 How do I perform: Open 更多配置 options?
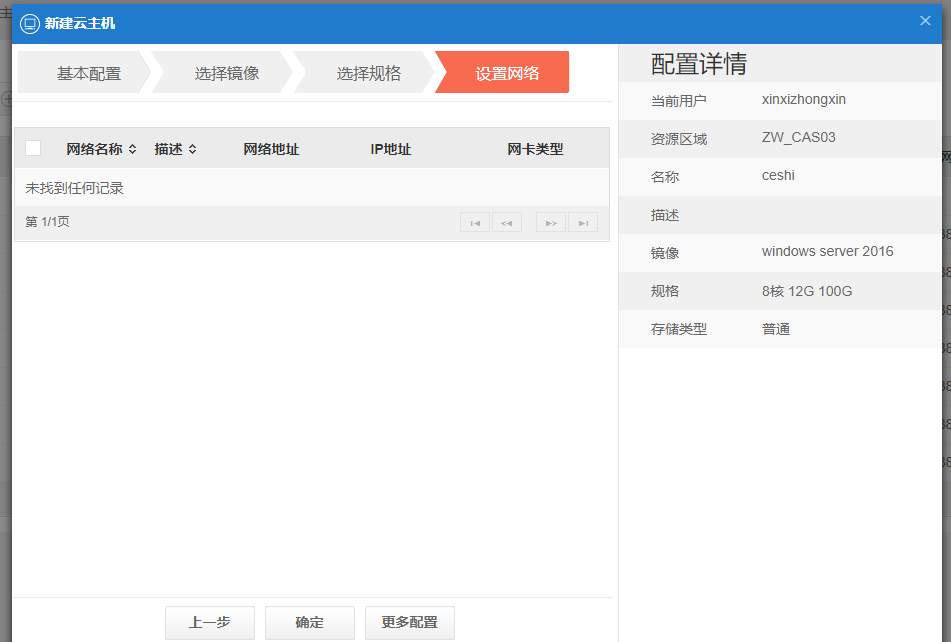click(x=409, y=622)
